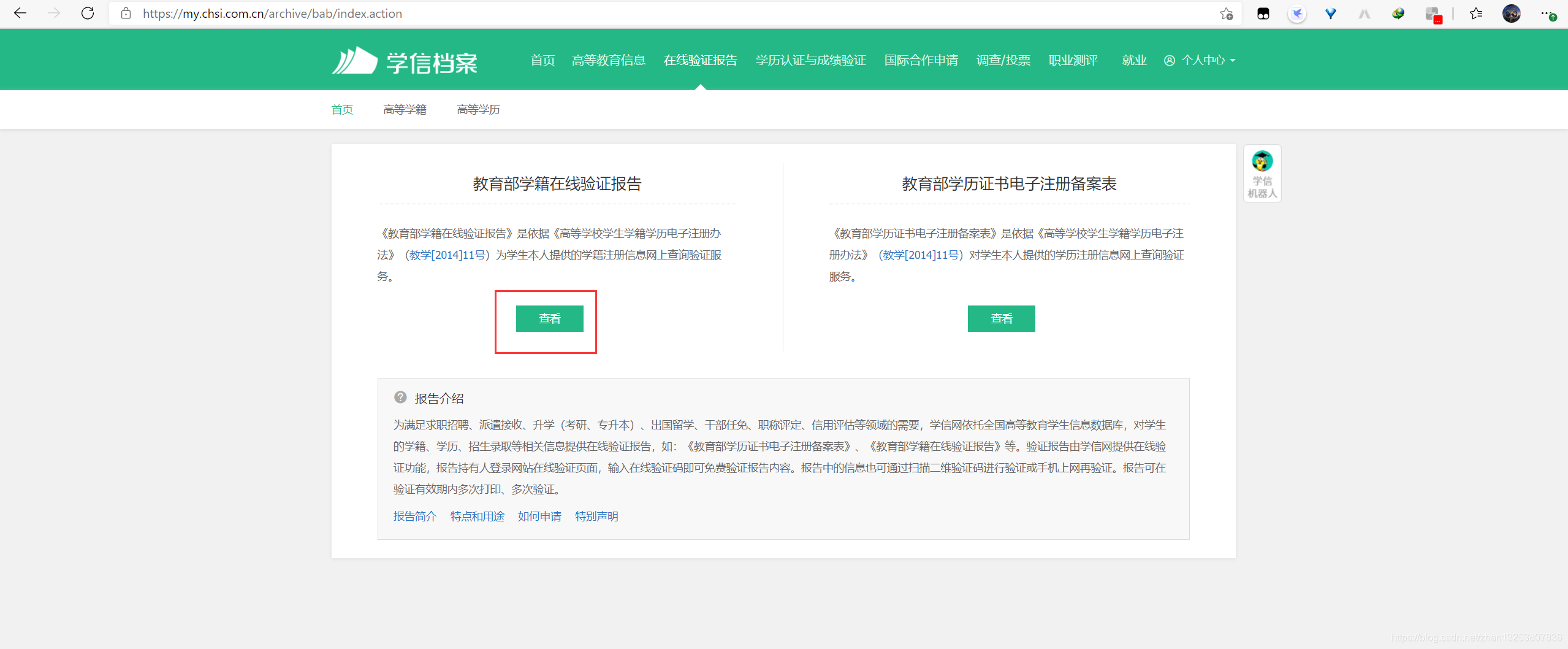Open the help icon next to 报告介绍
This screenshot has height=649, width=1568.
(x=401, y=397)
